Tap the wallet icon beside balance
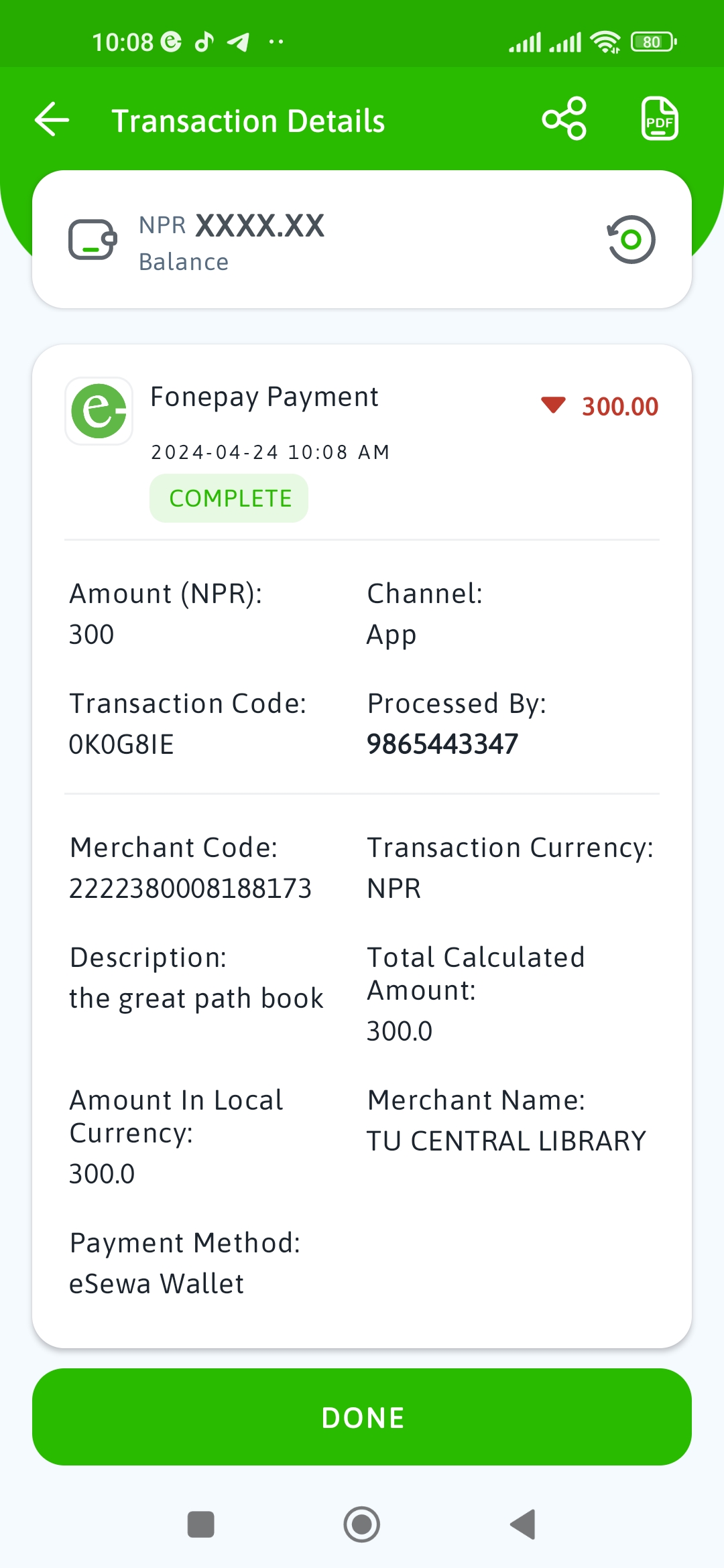Screen dimensions: 724x1568 (93, 239)
